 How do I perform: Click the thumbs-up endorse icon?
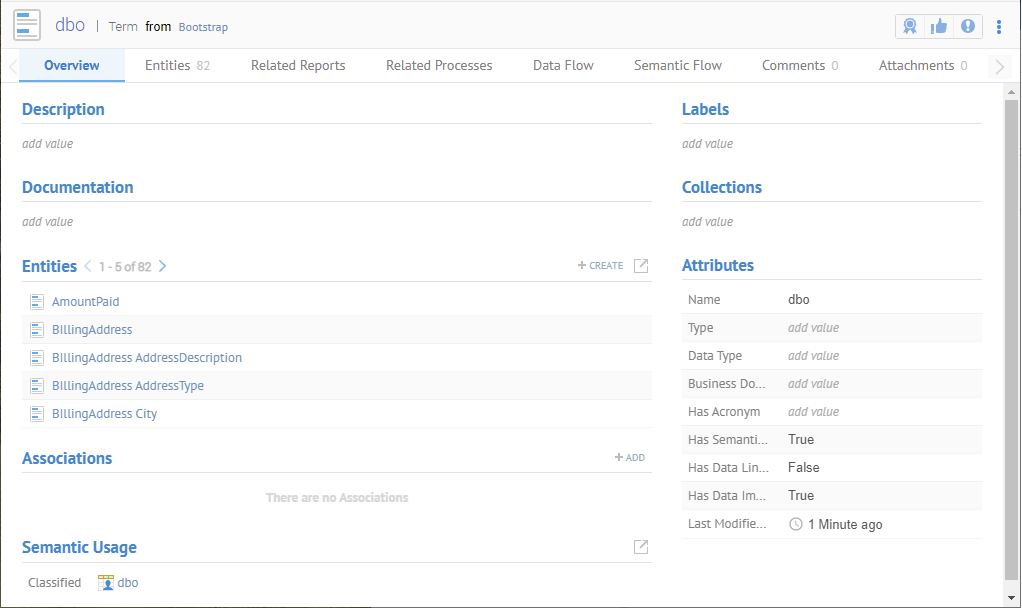pos(939,27)
